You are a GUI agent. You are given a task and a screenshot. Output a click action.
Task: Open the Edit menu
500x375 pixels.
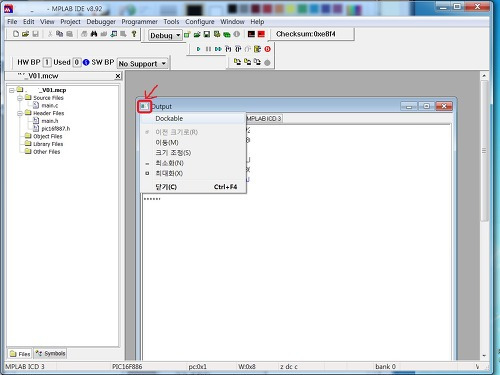pos(29,22)
